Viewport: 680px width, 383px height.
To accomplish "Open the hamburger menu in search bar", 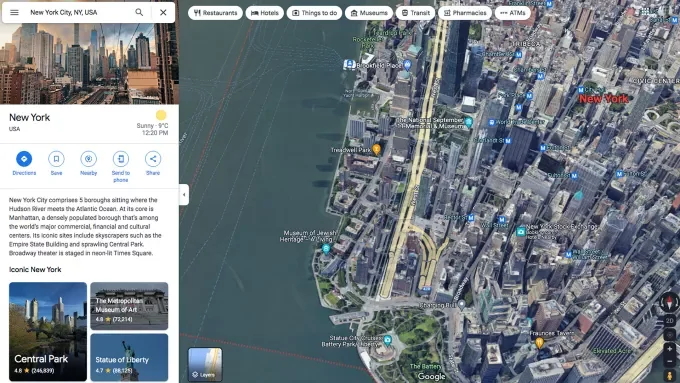I will 14,13.
